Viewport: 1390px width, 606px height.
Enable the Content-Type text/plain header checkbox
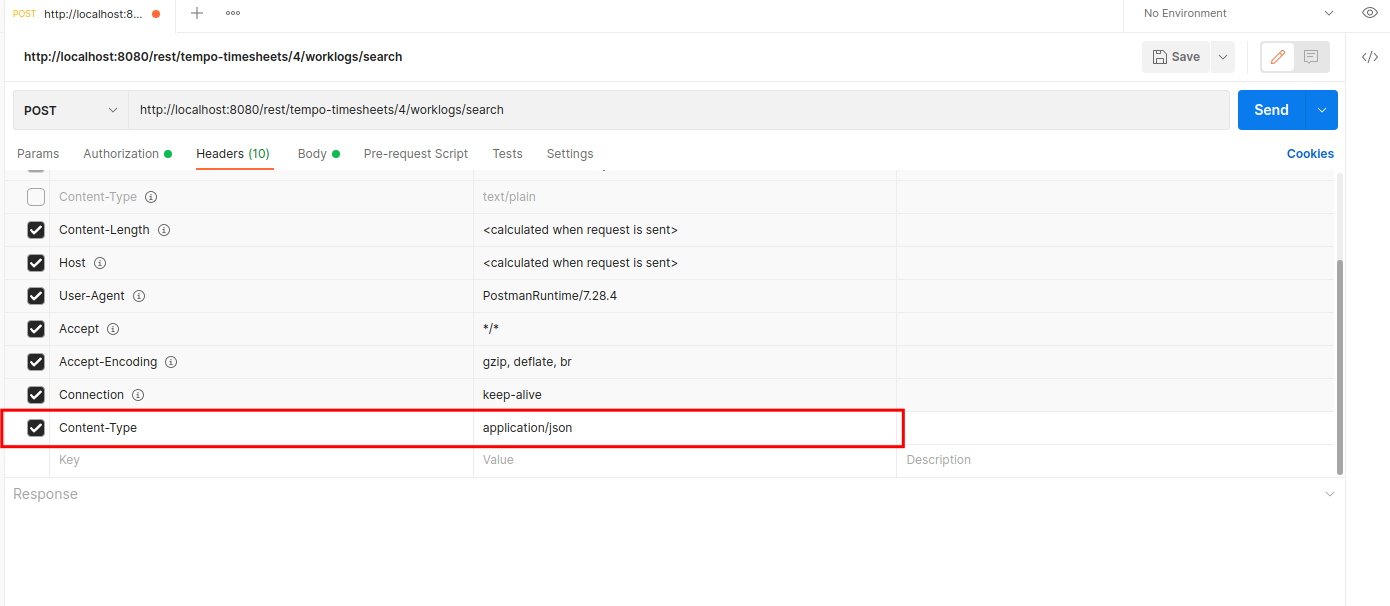point(36,196)
